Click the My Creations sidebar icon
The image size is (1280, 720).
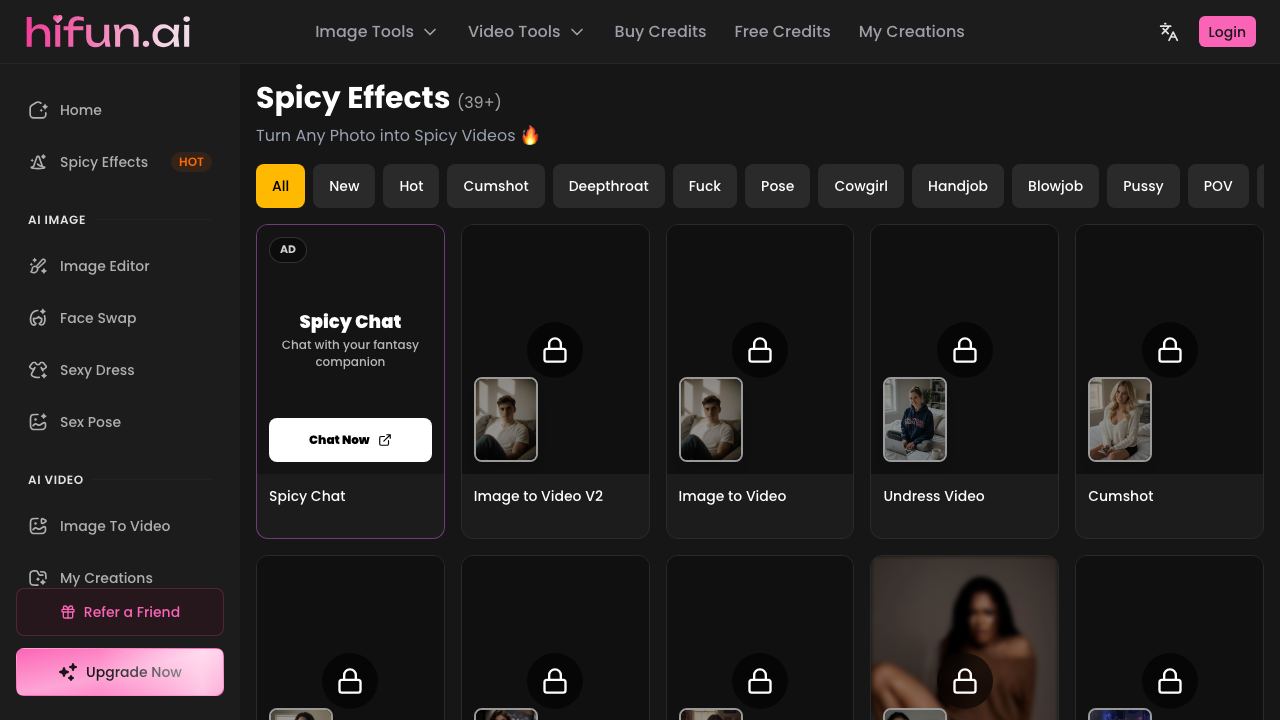(38, 578)
